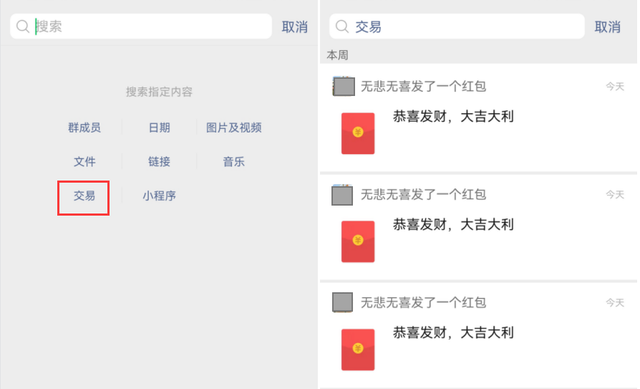Viewport: 640px width, 389px height.
Task: Click the magnifier icon in left search bar
Action: point(23,27)
